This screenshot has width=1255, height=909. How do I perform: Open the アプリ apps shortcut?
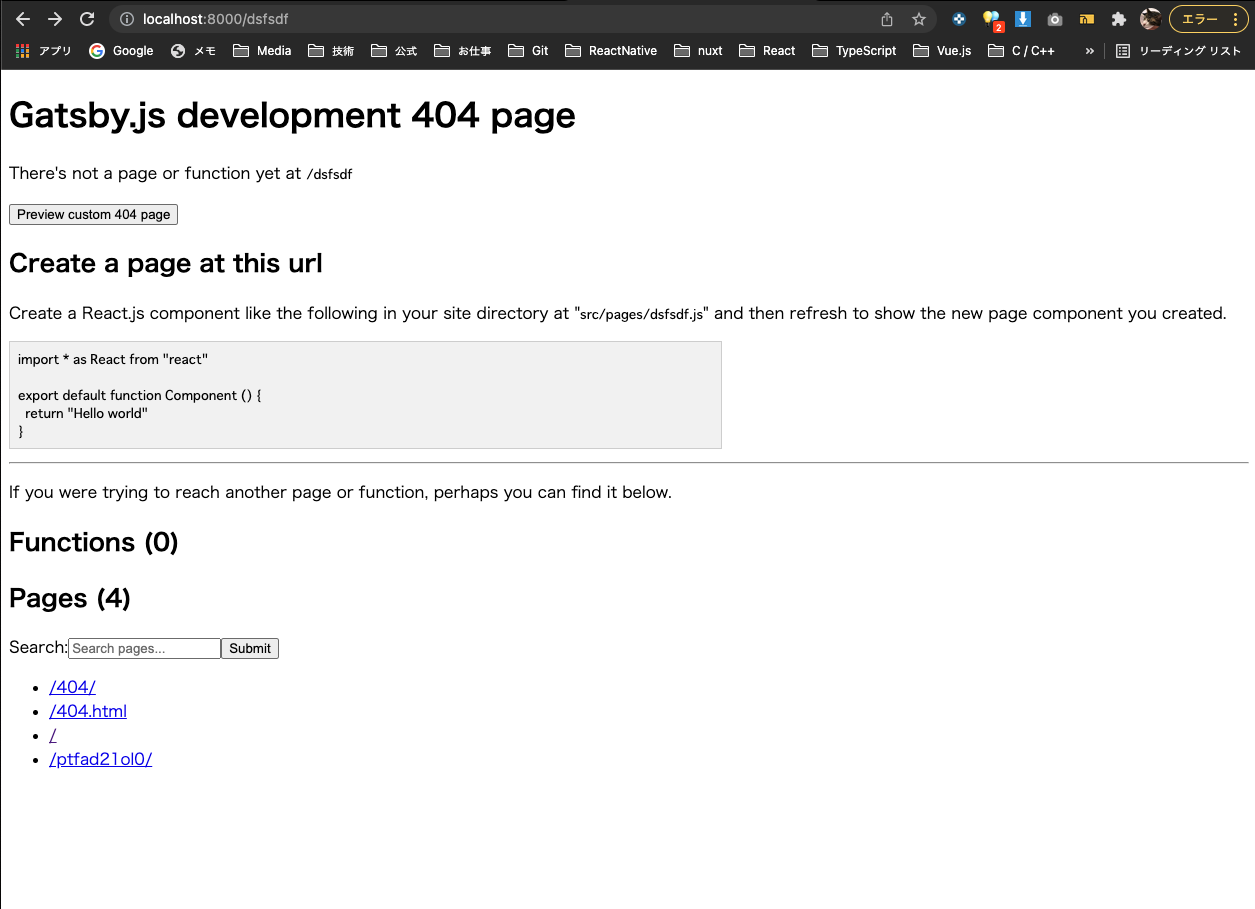click(x=44, y=51)
